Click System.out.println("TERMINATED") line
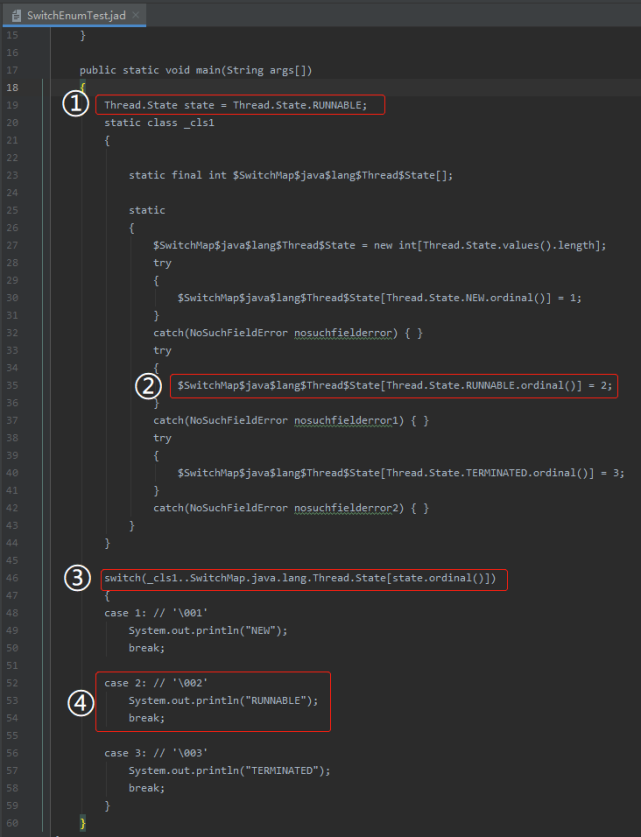The width and height of the screenshot is (641, 837). coord(230,771)
